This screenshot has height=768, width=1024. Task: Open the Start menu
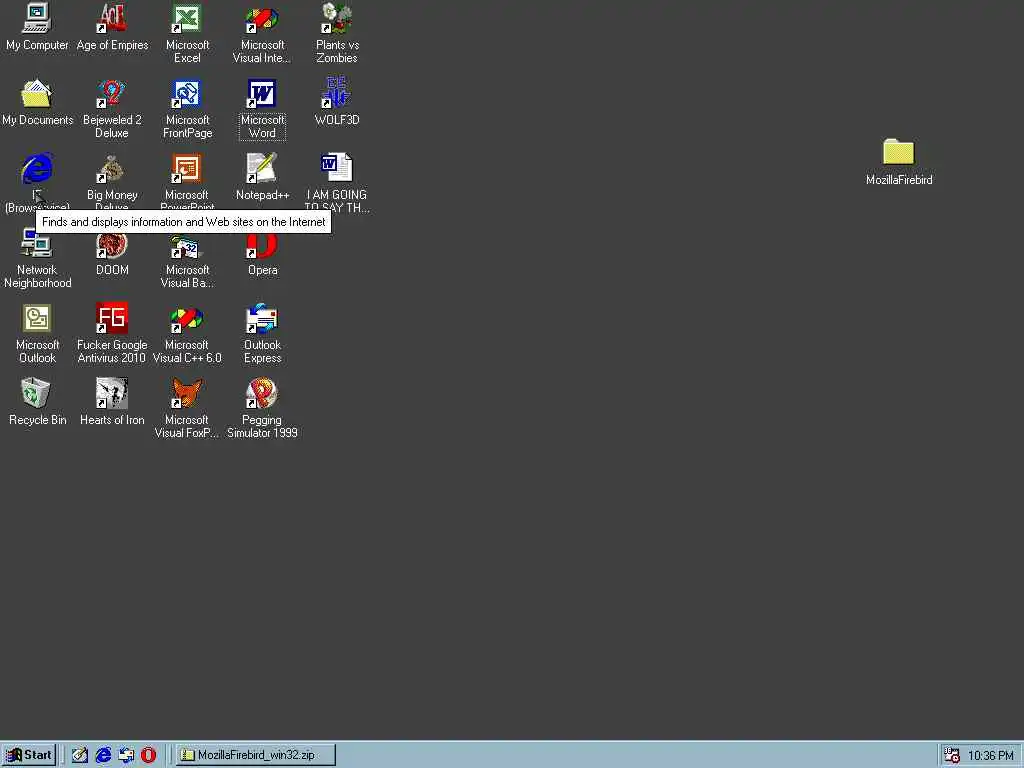click(29, 755)
